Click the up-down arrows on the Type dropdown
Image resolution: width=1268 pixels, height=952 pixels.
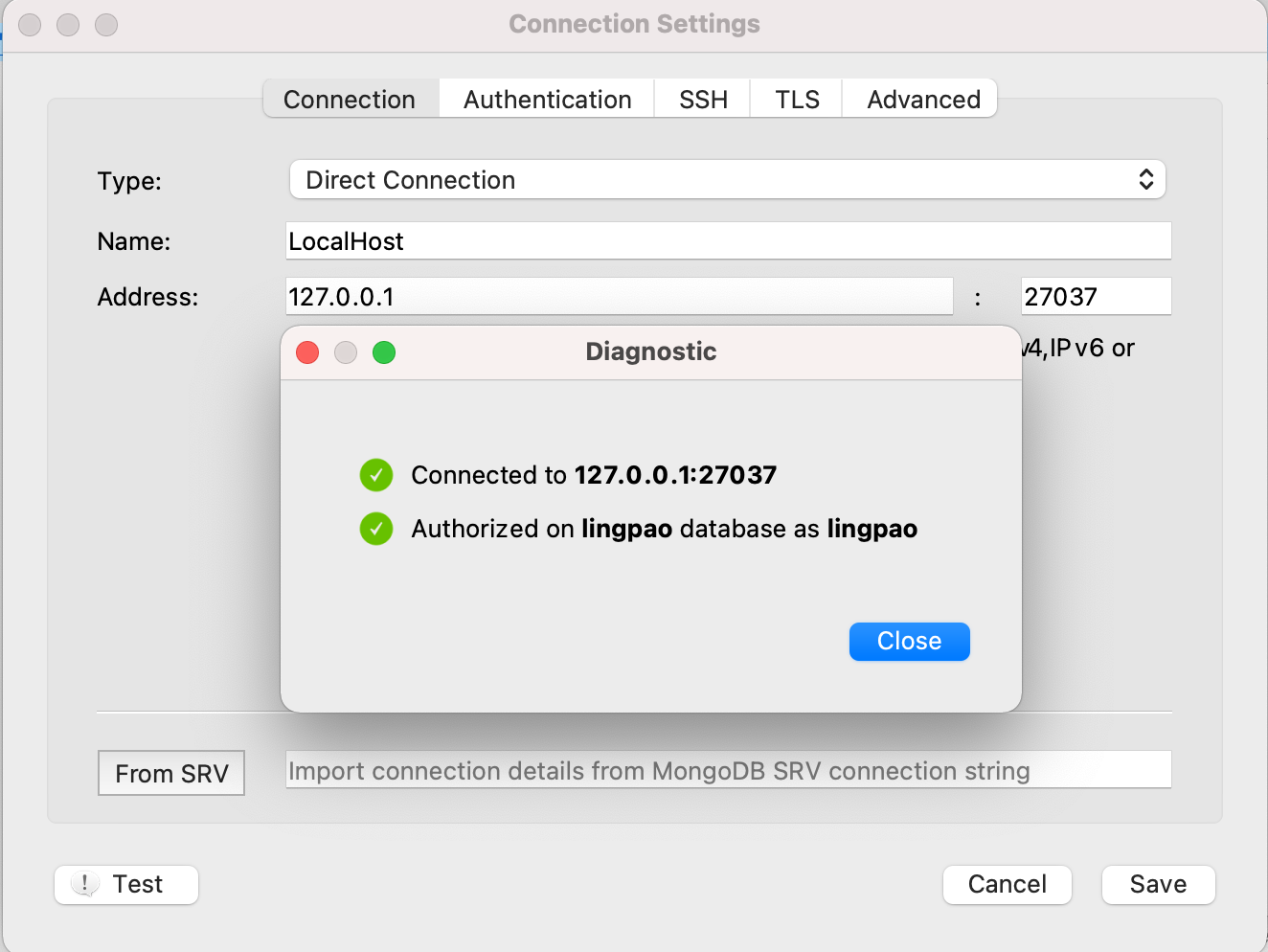[x=1145, y=179]
